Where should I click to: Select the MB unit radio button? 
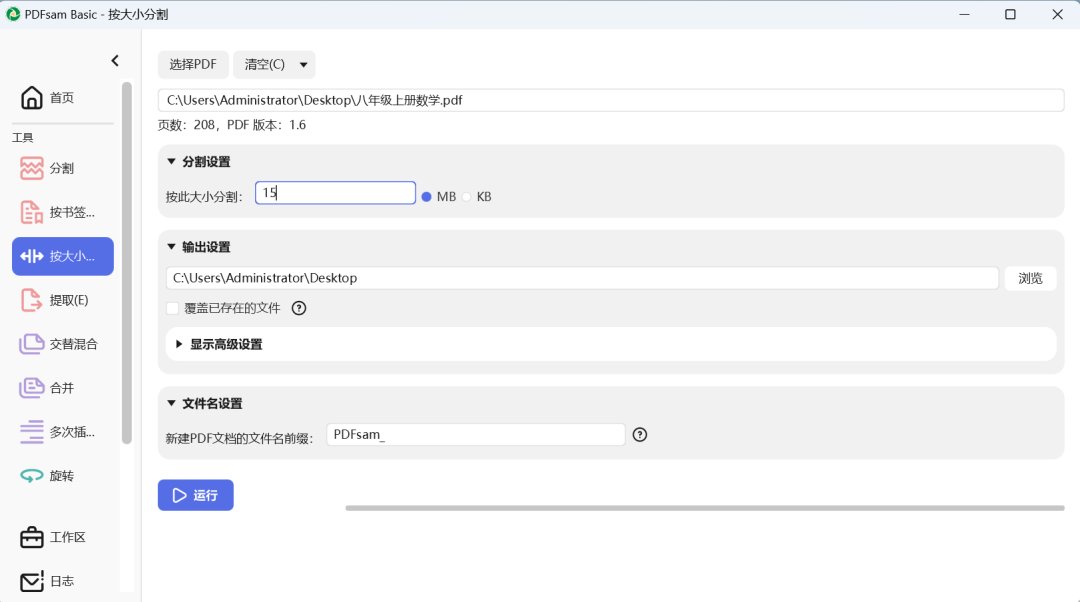[x=426, y=197]
